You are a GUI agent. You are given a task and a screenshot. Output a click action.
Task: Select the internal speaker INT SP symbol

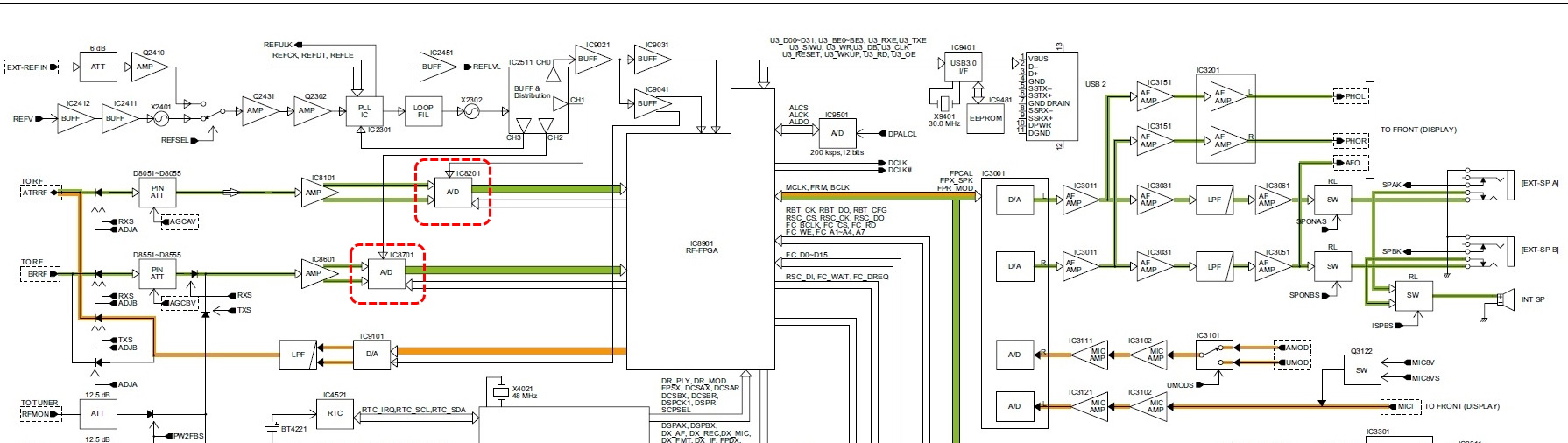1504,300
